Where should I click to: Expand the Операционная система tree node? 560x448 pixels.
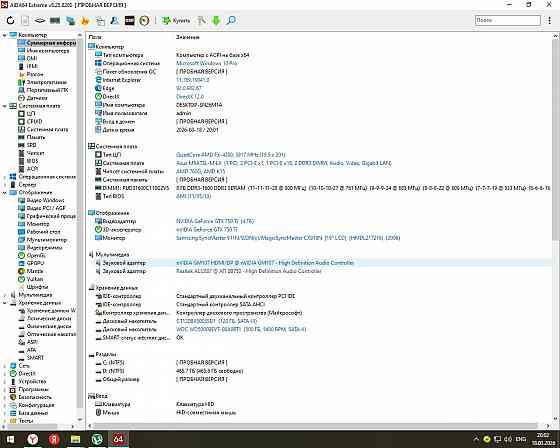[x=5, y=177]
